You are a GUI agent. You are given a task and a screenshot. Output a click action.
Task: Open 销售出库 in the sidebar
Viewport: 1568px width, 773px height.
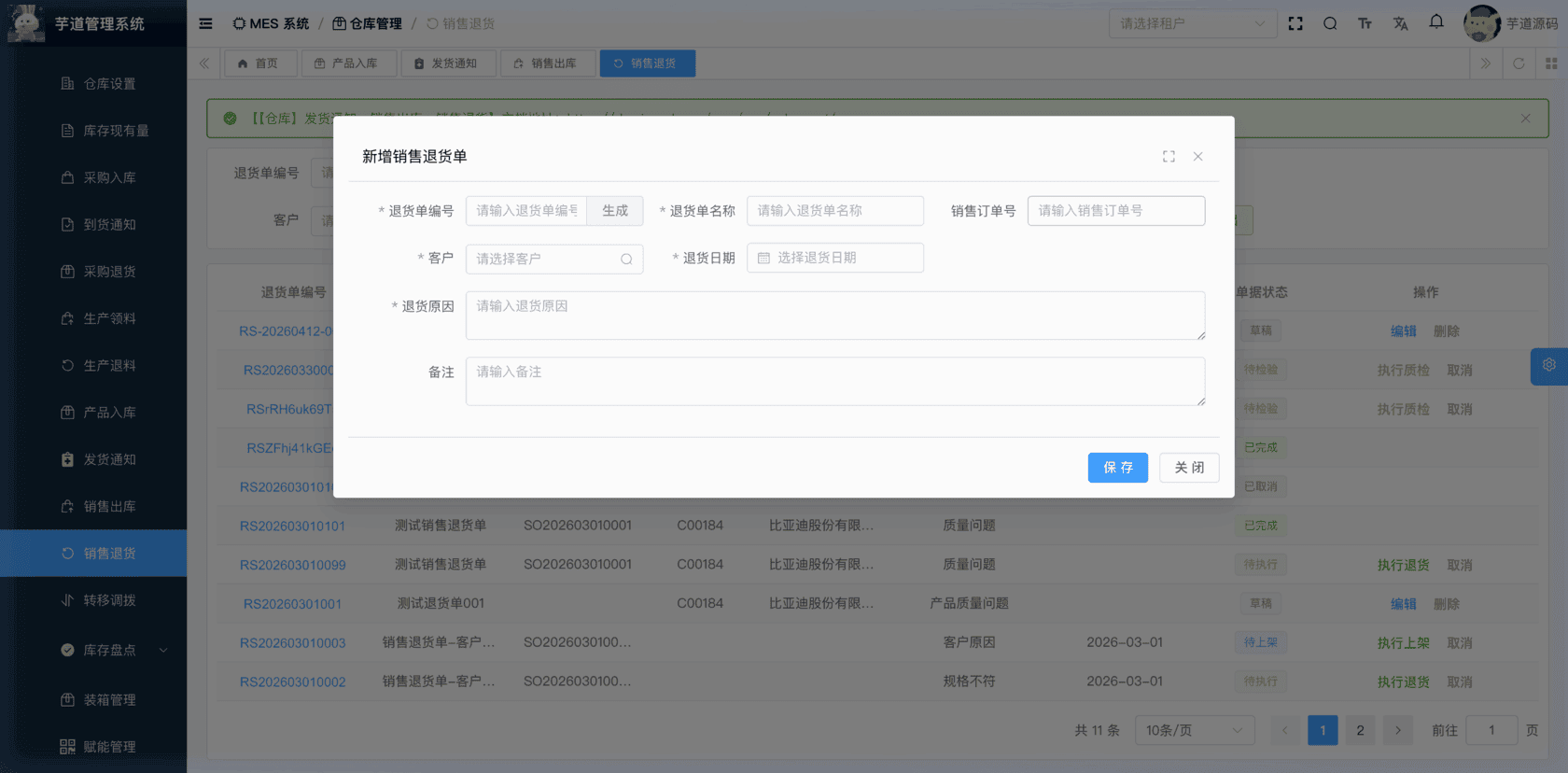93,506
